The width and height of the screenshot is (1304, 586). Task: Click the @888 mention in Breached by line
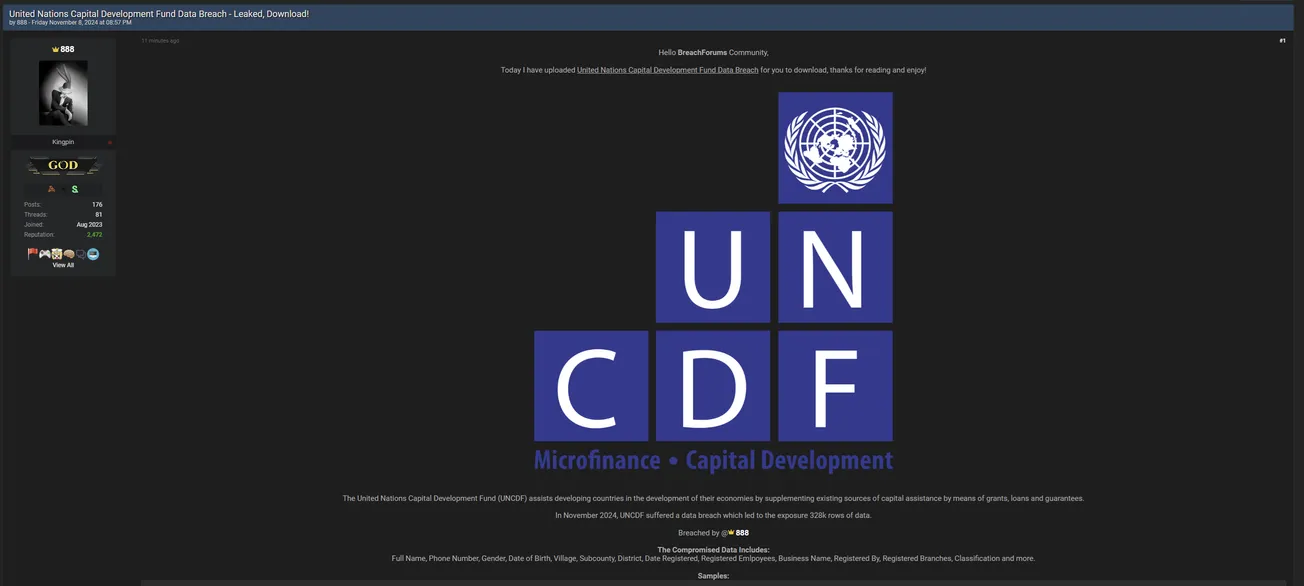pyautogui.click(x=735, y=532)
